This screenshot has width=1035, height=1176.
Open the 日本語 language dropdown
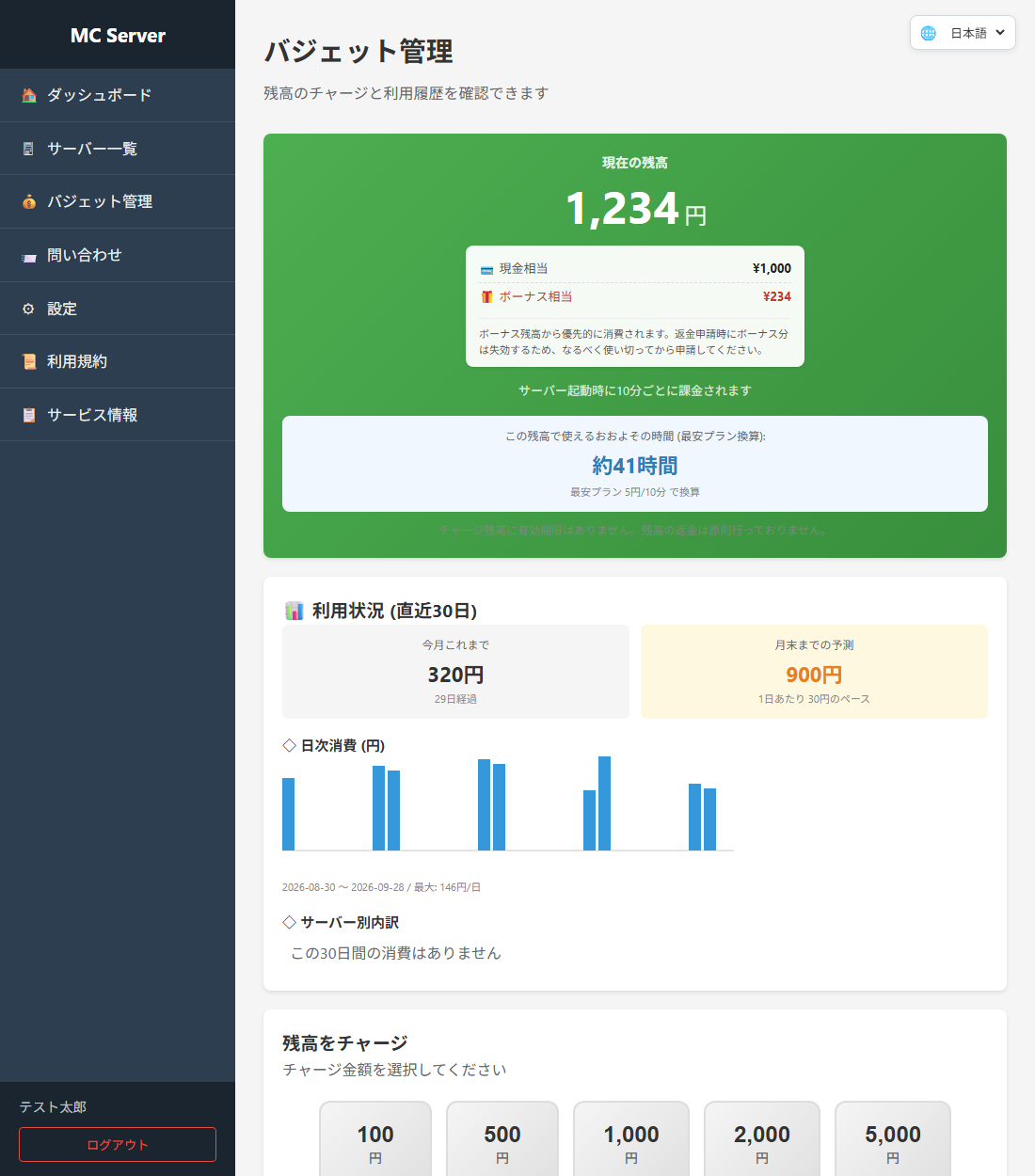pos(963,33)
